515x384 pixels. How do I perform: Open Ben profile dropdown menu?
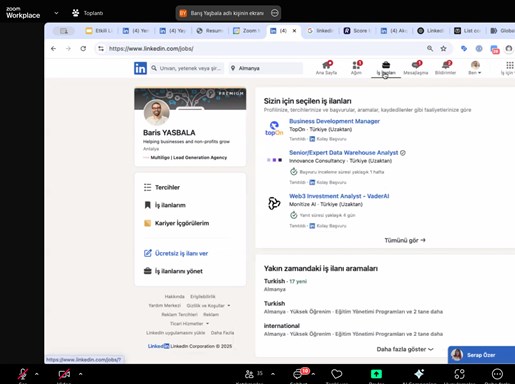pos(475,68)
